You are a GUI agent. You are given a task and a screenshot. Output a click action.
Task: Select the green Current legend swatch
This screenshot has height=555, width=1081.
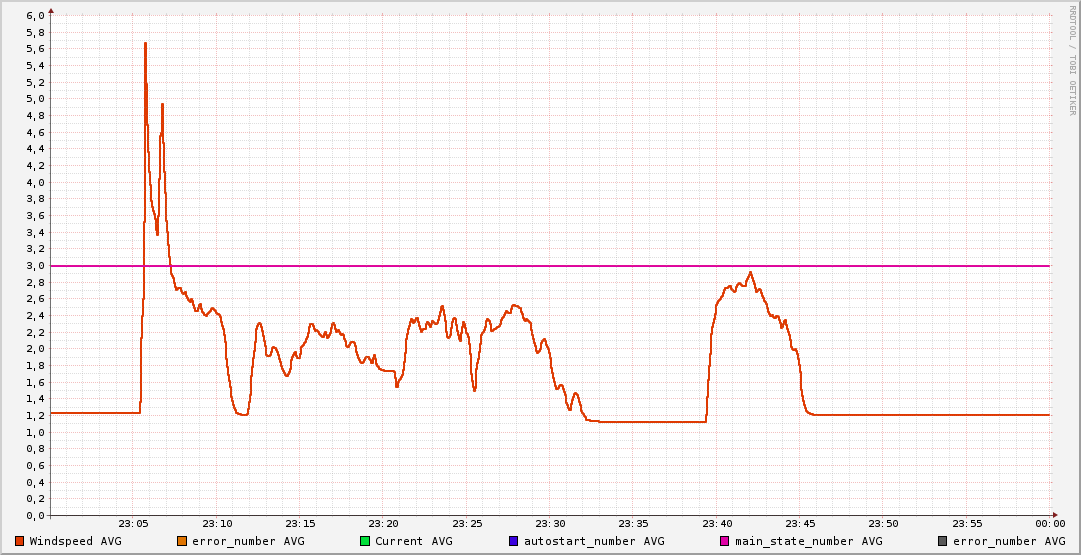coord(365,541)
